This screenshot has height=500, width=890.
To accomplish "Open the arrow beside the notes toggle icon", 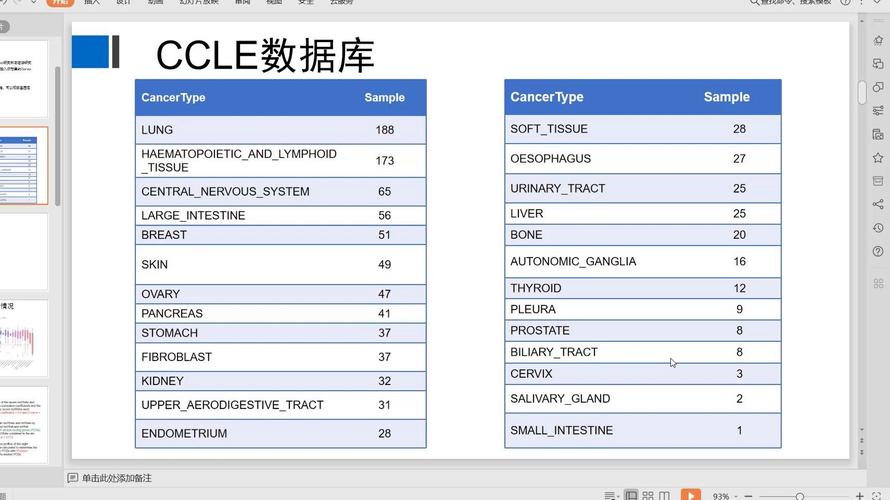I will click(618, 497).
